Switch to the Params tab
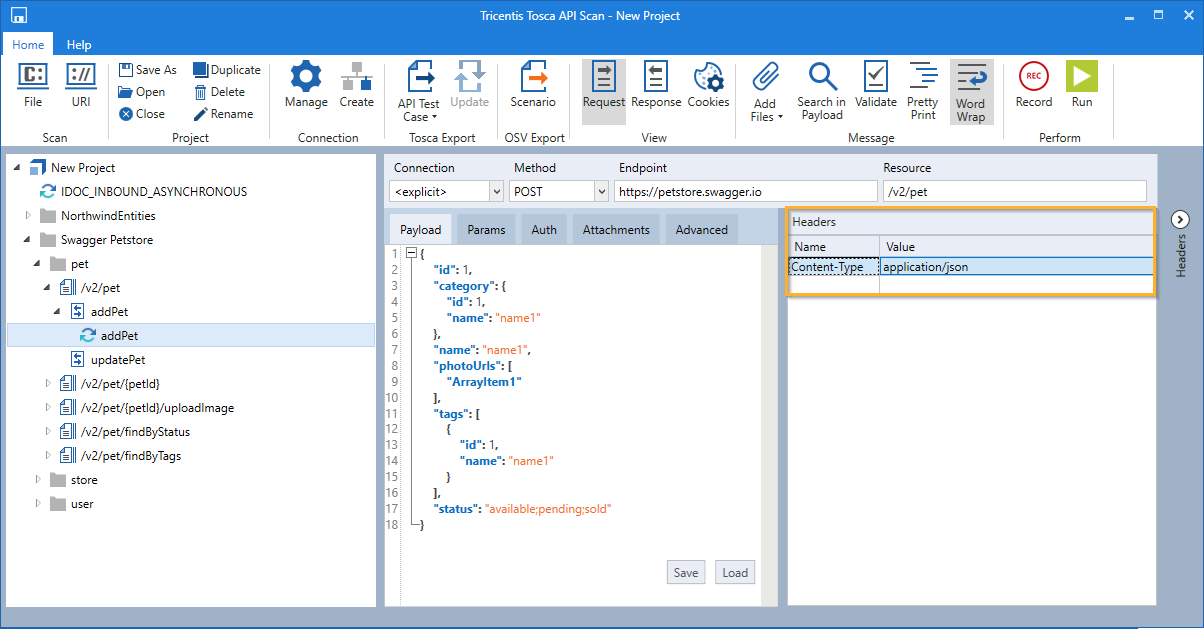Viewport: 1204px width, 629px height. click(x=486, y=230)
